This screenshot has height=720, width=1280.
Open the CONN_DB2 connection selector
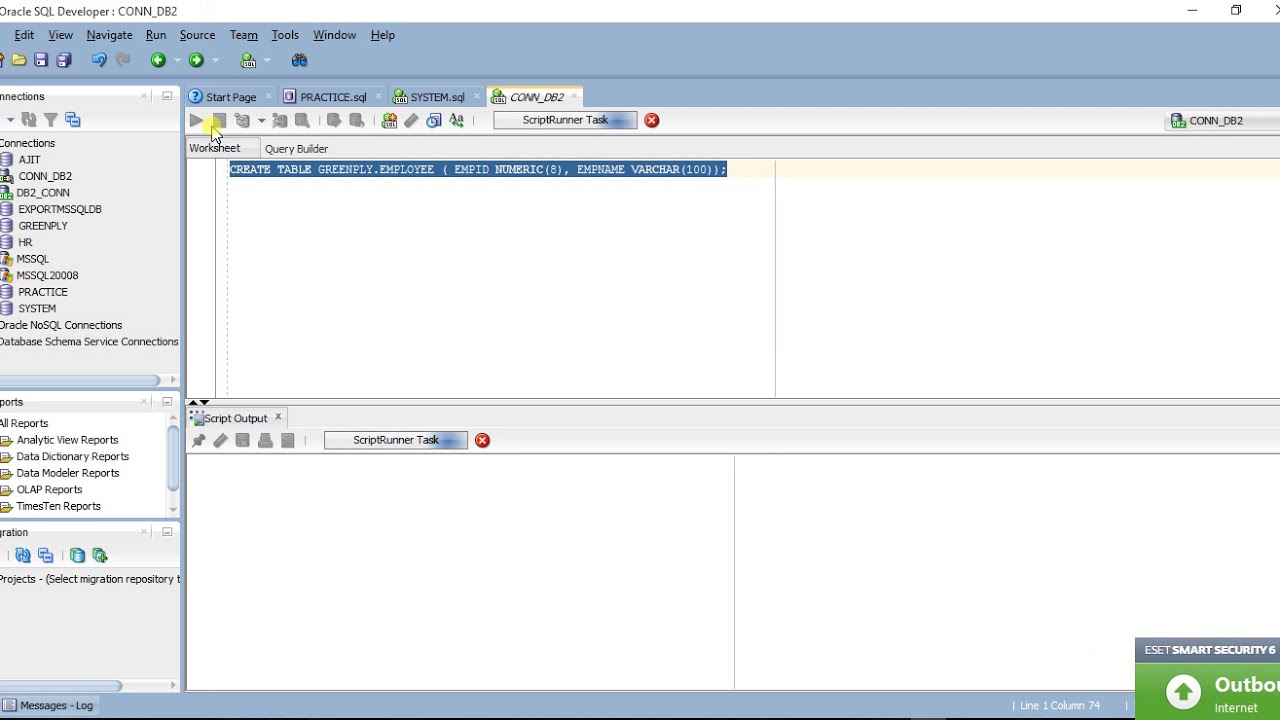1224,120
